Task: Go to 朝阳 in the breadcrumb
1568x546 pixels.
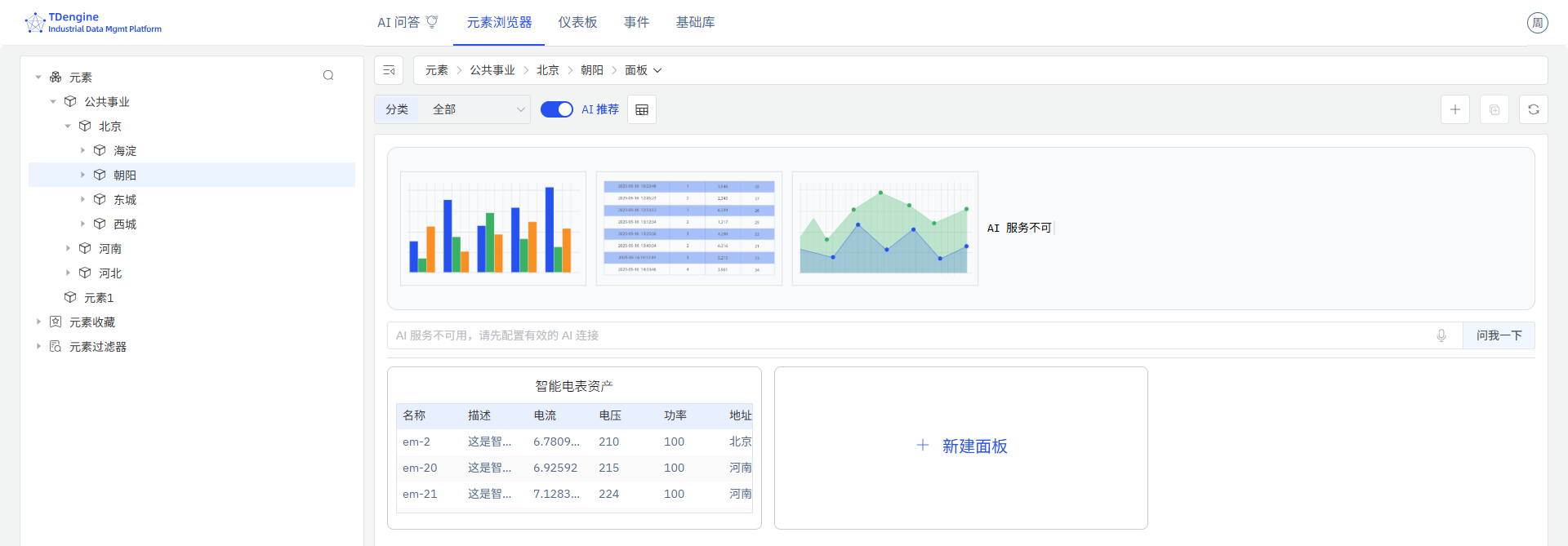Action: 592,70
